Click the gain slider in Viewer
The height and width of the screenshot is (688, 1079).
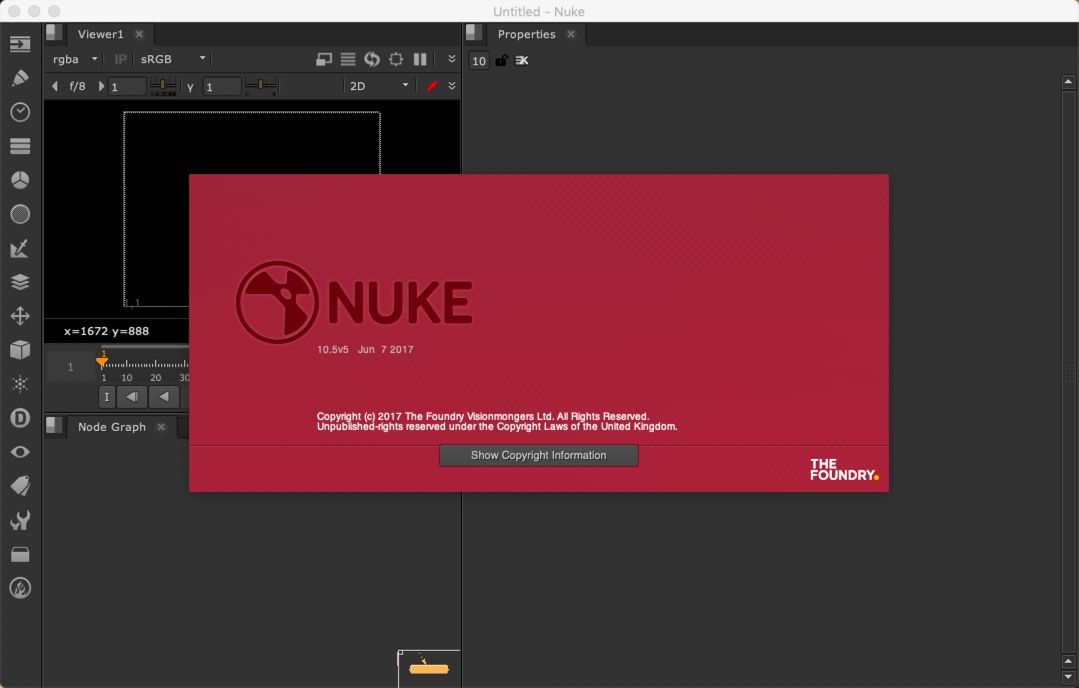click(x=163, y=87)
